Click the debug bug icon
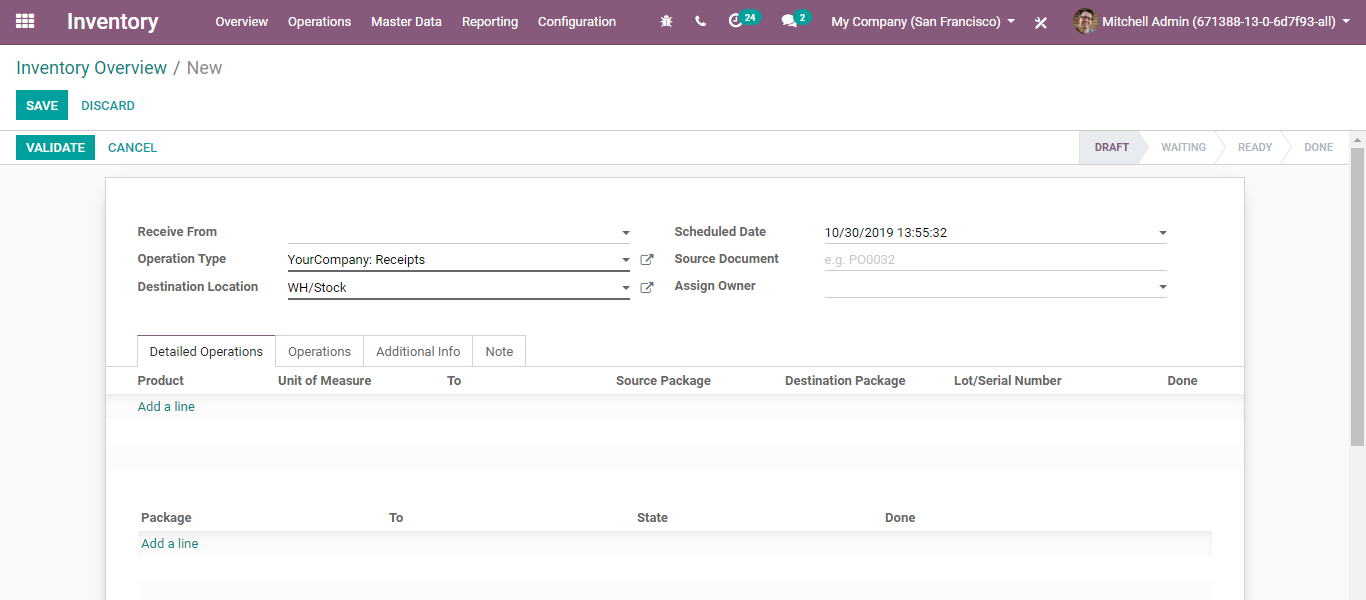 [666, 21]
